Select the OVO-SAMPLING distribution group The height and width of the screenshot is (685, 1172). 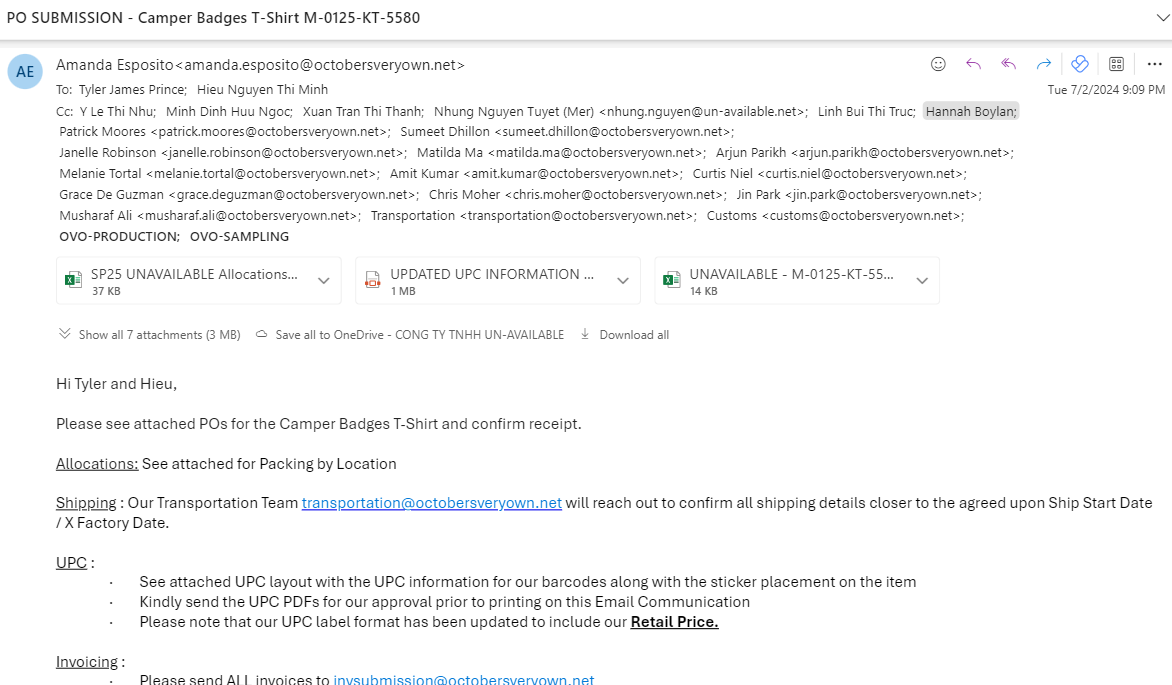239,236
